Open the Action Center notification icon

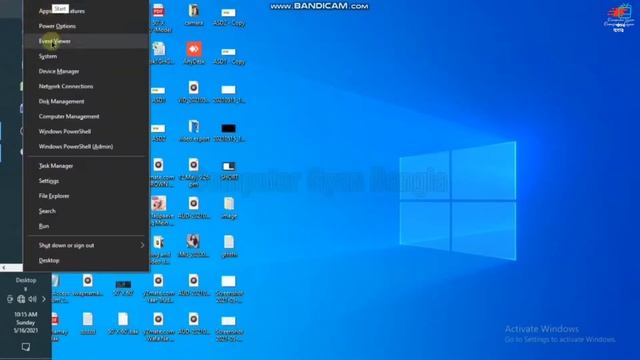(x=26, y=347)
